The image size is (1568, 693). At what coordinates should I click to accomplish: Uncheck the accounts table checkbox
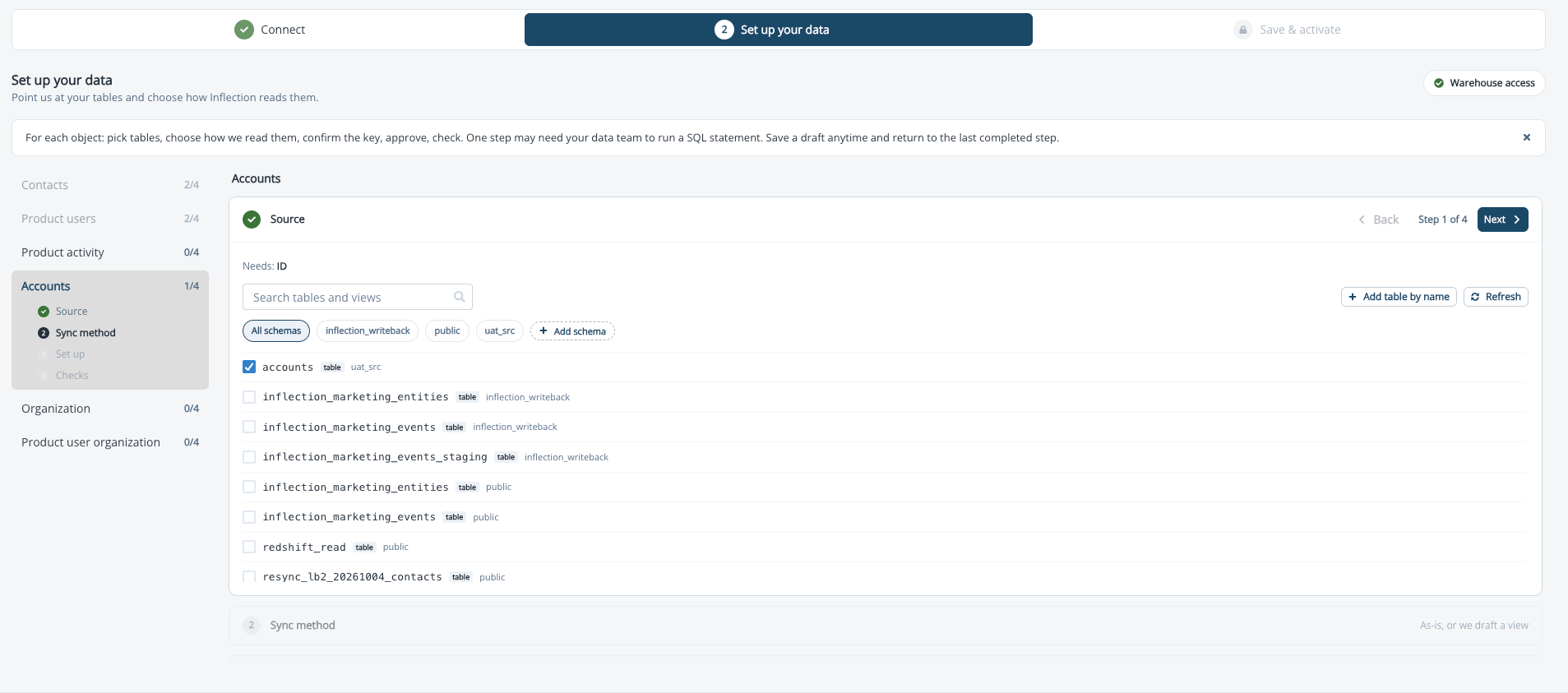[x=249, y=367]
